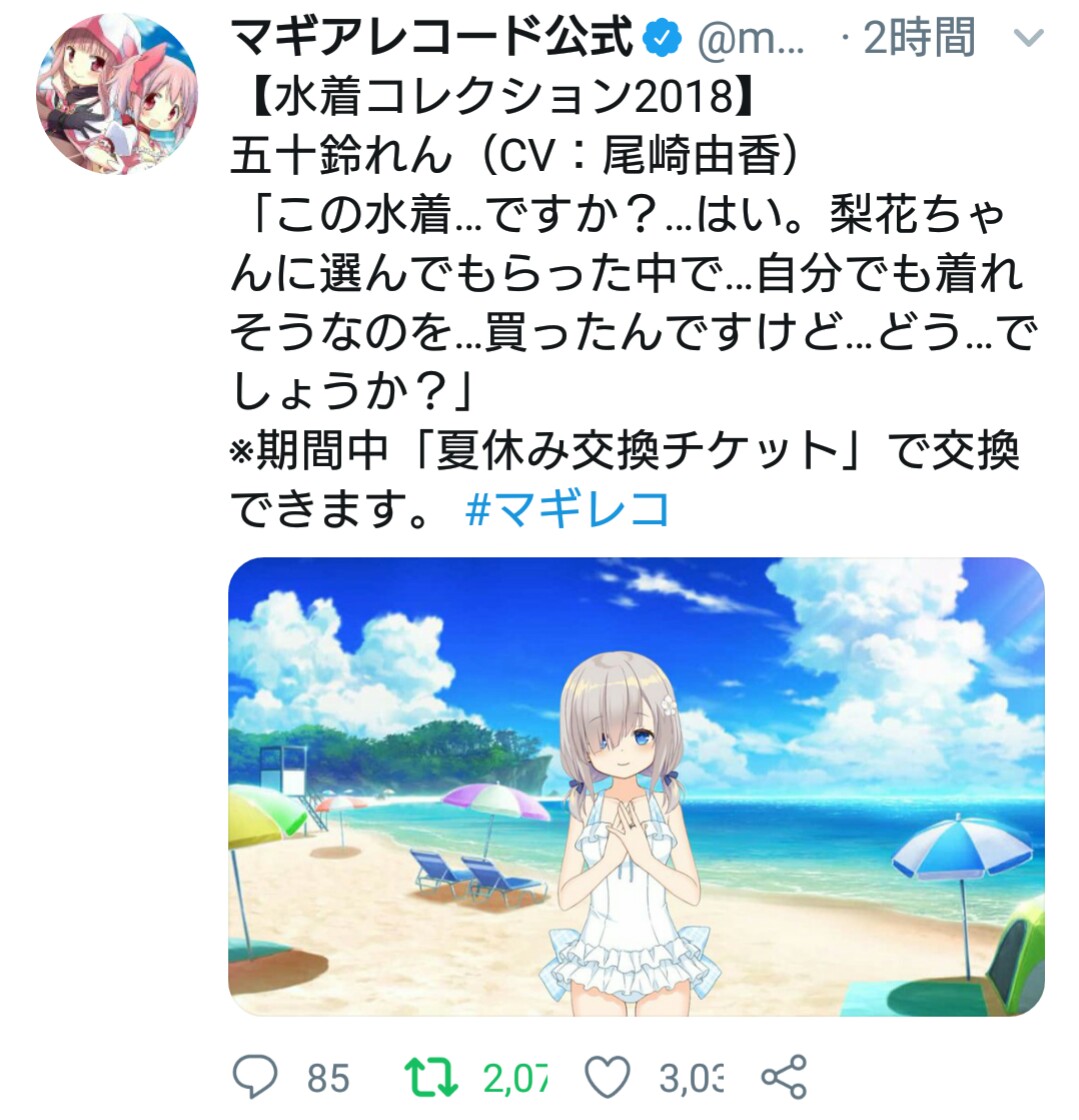Click the blue verified badge

click(663, 39)
